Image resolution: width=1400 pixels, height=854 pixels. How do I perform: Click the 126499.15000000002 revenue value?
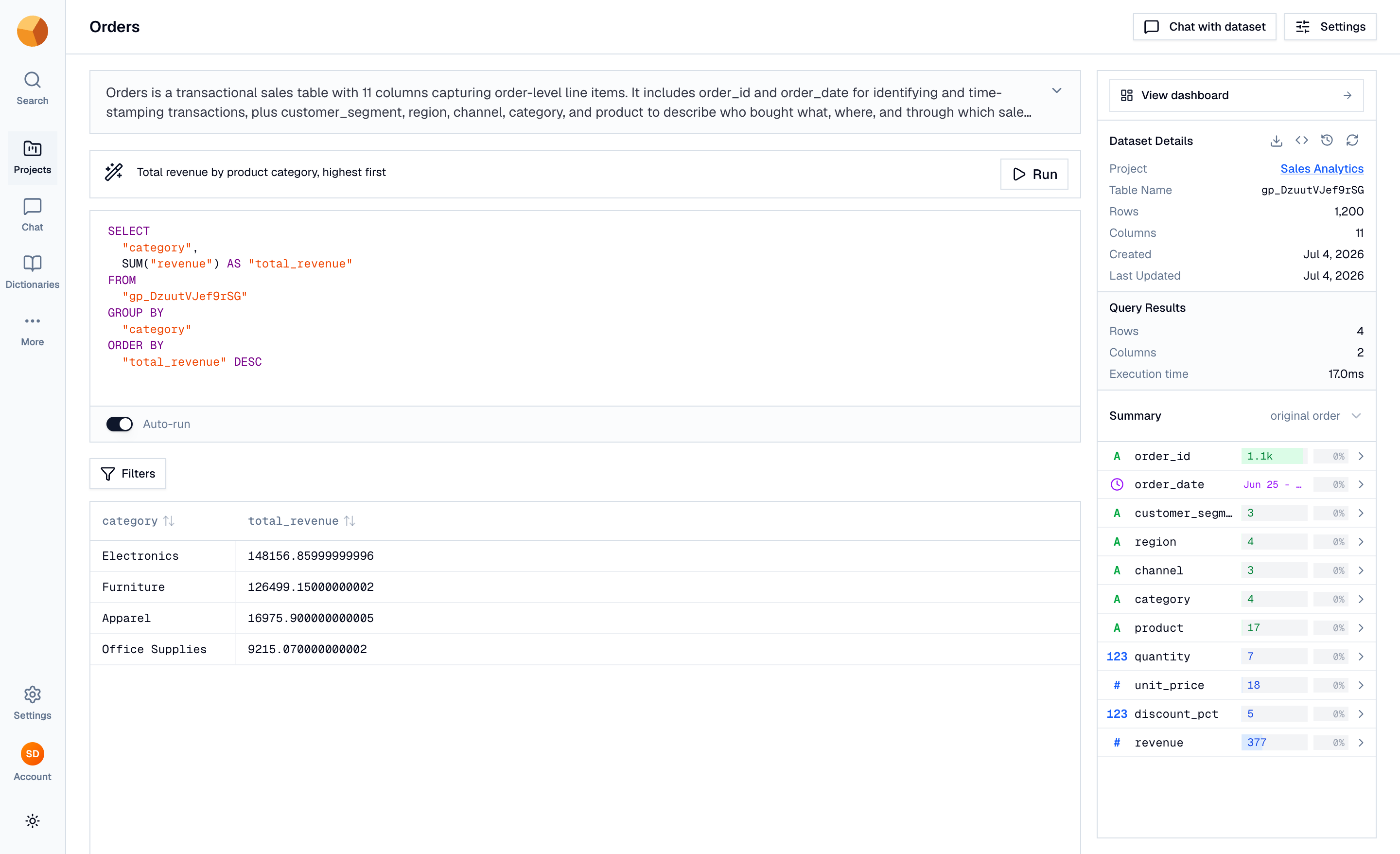311,587
